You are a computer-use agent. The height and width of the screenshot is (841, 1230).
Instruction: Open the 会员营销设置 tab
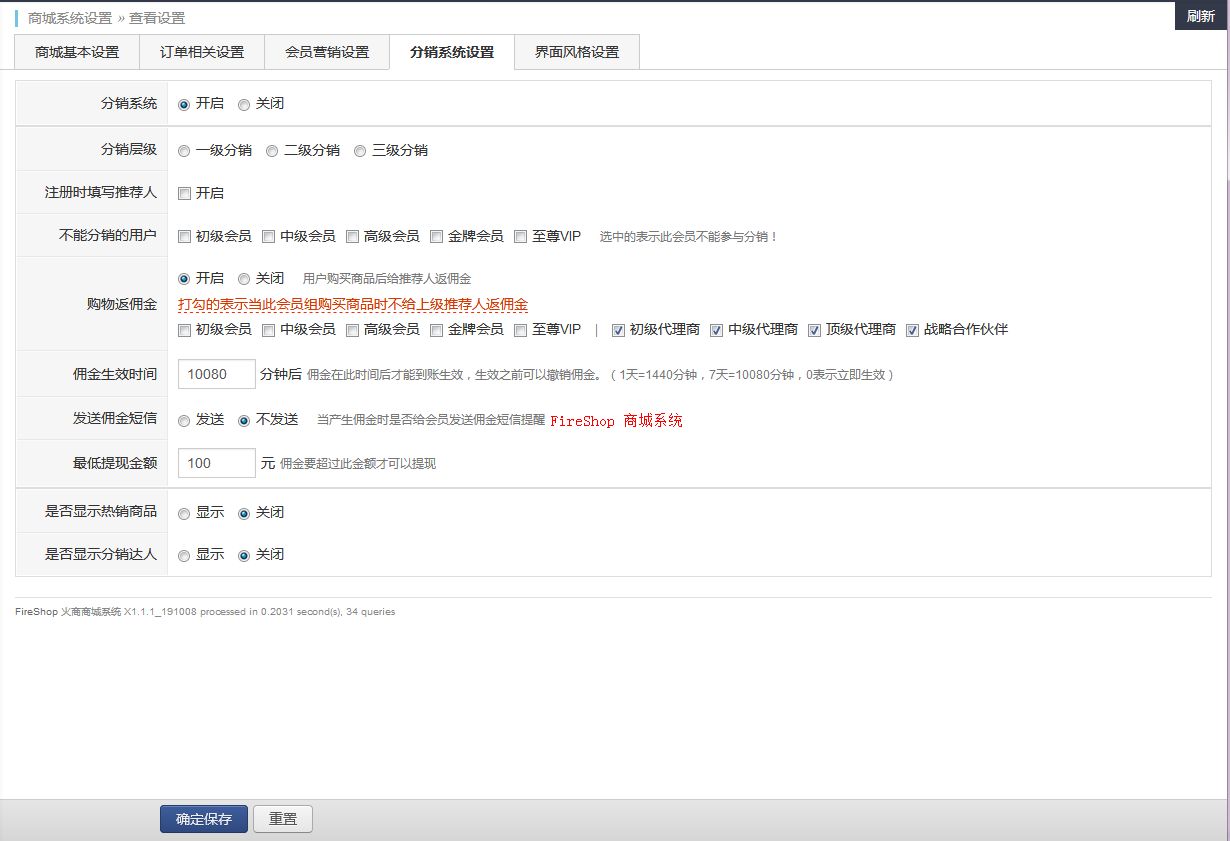pos(327,52)
